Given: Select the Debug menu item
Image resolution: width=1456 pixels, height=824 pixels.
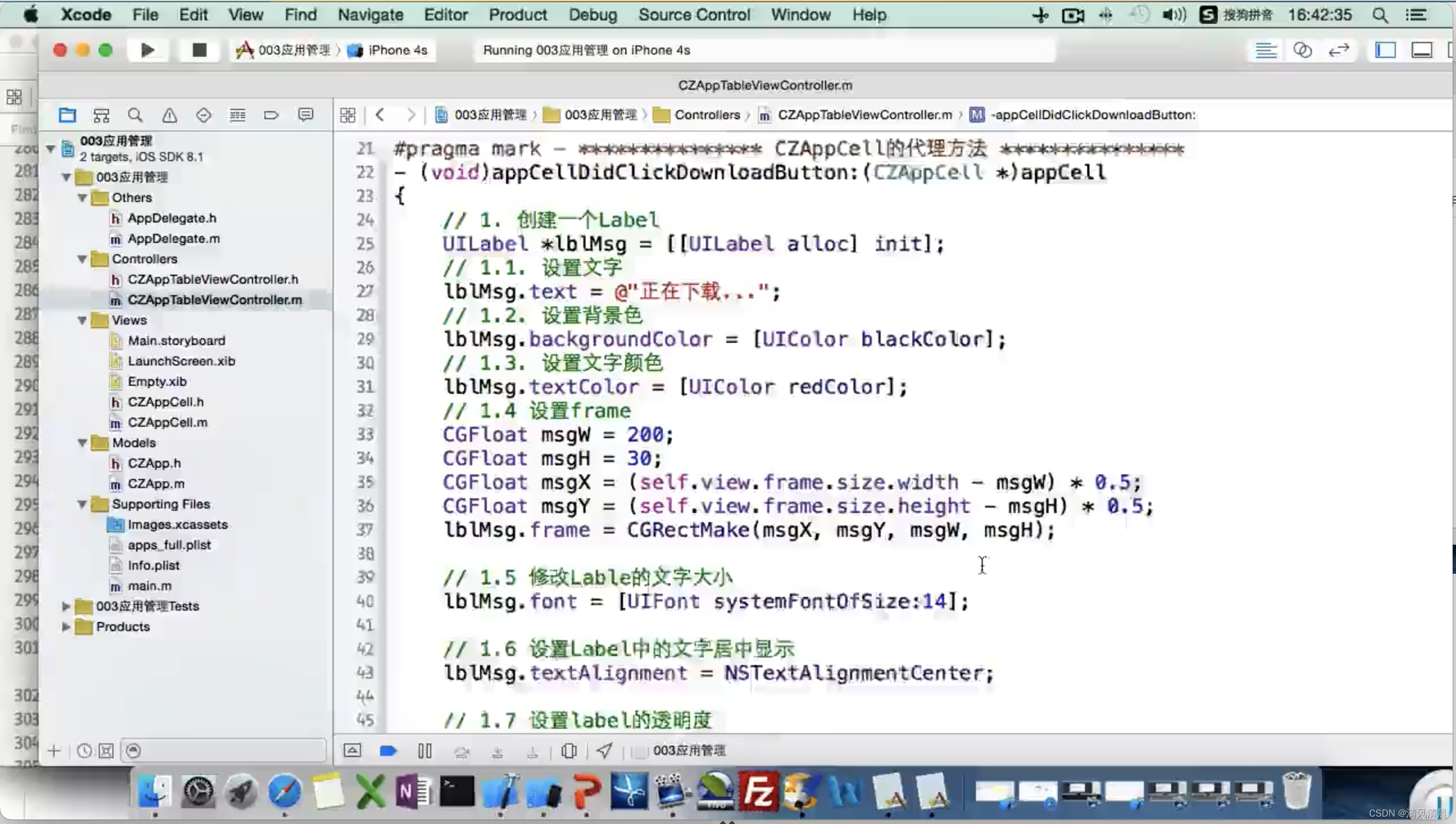Looking at the screenshot, I should click(592, 15).
